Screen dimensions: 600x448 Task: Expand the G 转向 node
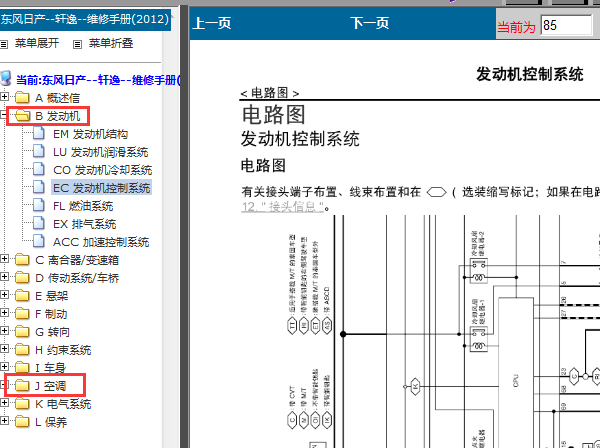[x=4, y=331]
